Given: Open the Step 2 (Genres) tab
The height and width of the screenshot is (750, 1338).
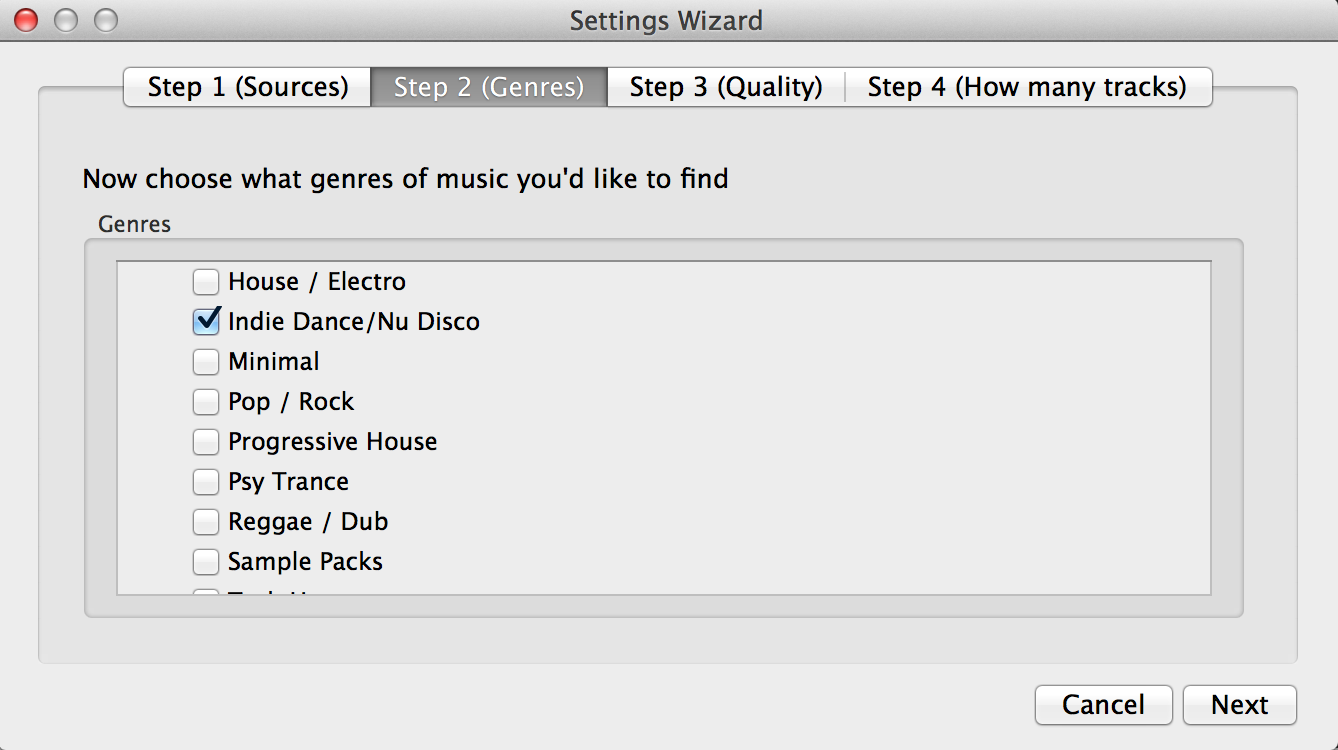Looking at the screenshot, I should click(x=489, y=87).
